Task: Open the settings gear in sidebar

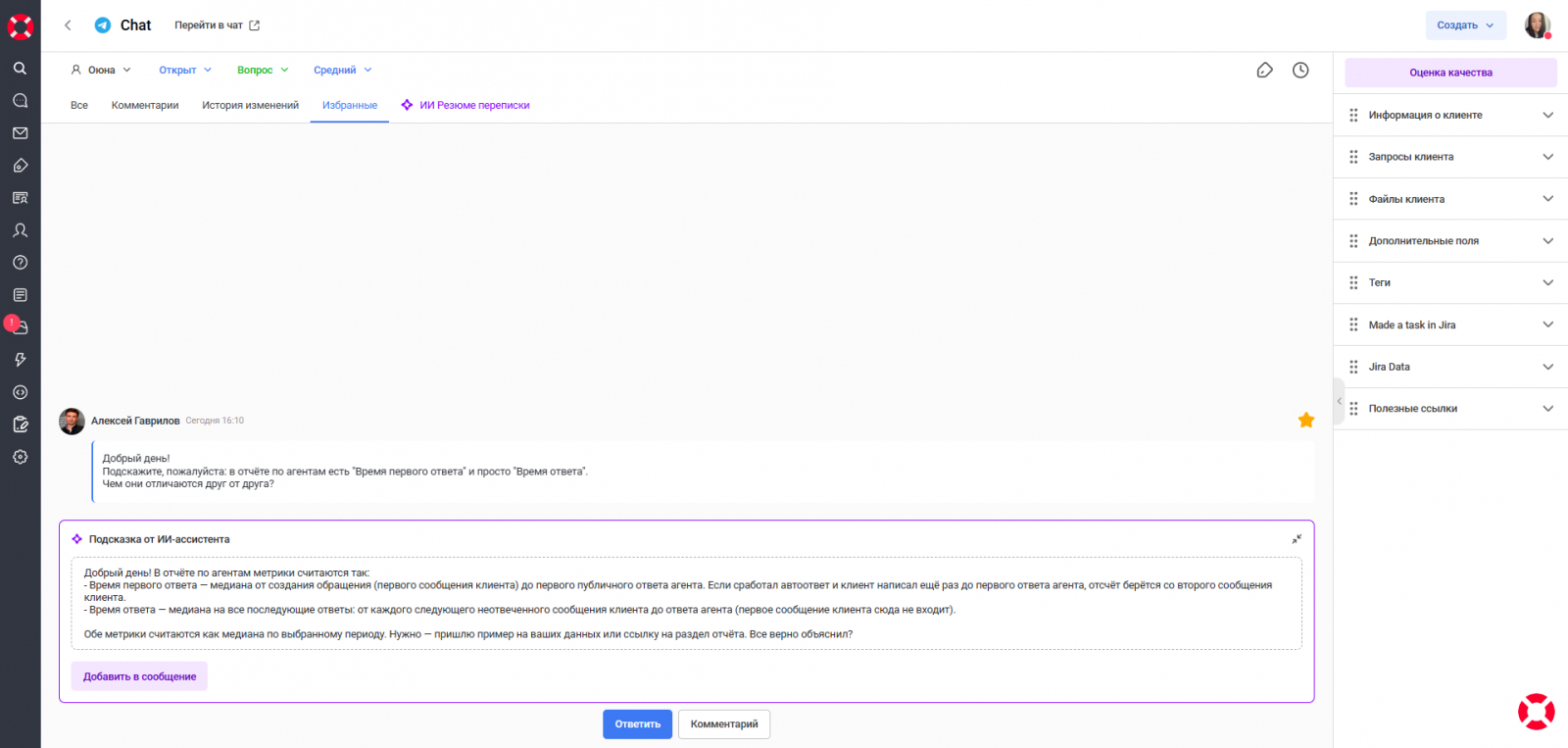Action: pyautogui.click(x=20, y=457)
